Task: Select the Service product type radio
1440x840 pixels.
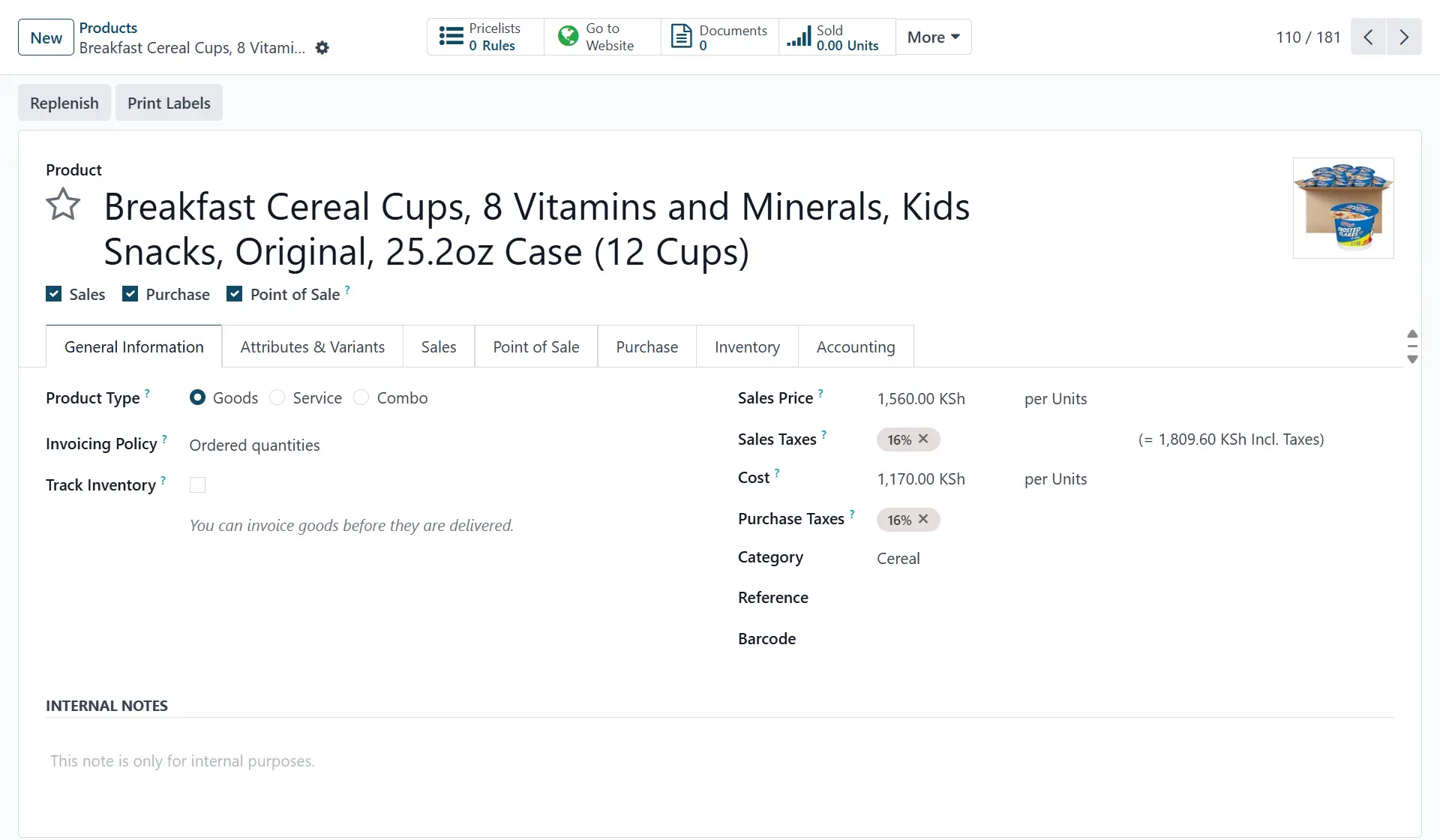Action: 277,397
